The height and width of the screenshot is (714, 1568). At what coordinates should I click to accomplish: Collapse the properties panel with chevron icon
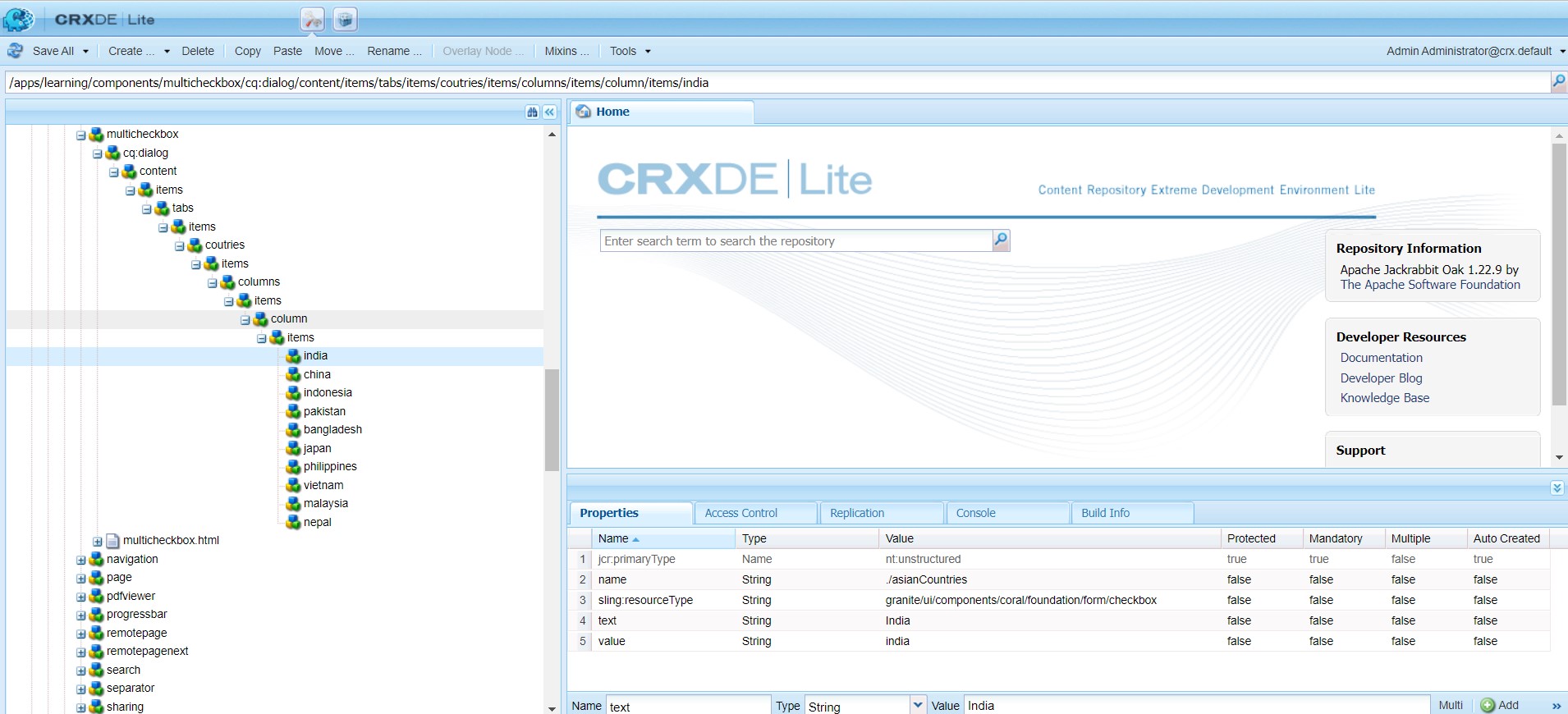tap(1557, 487)
